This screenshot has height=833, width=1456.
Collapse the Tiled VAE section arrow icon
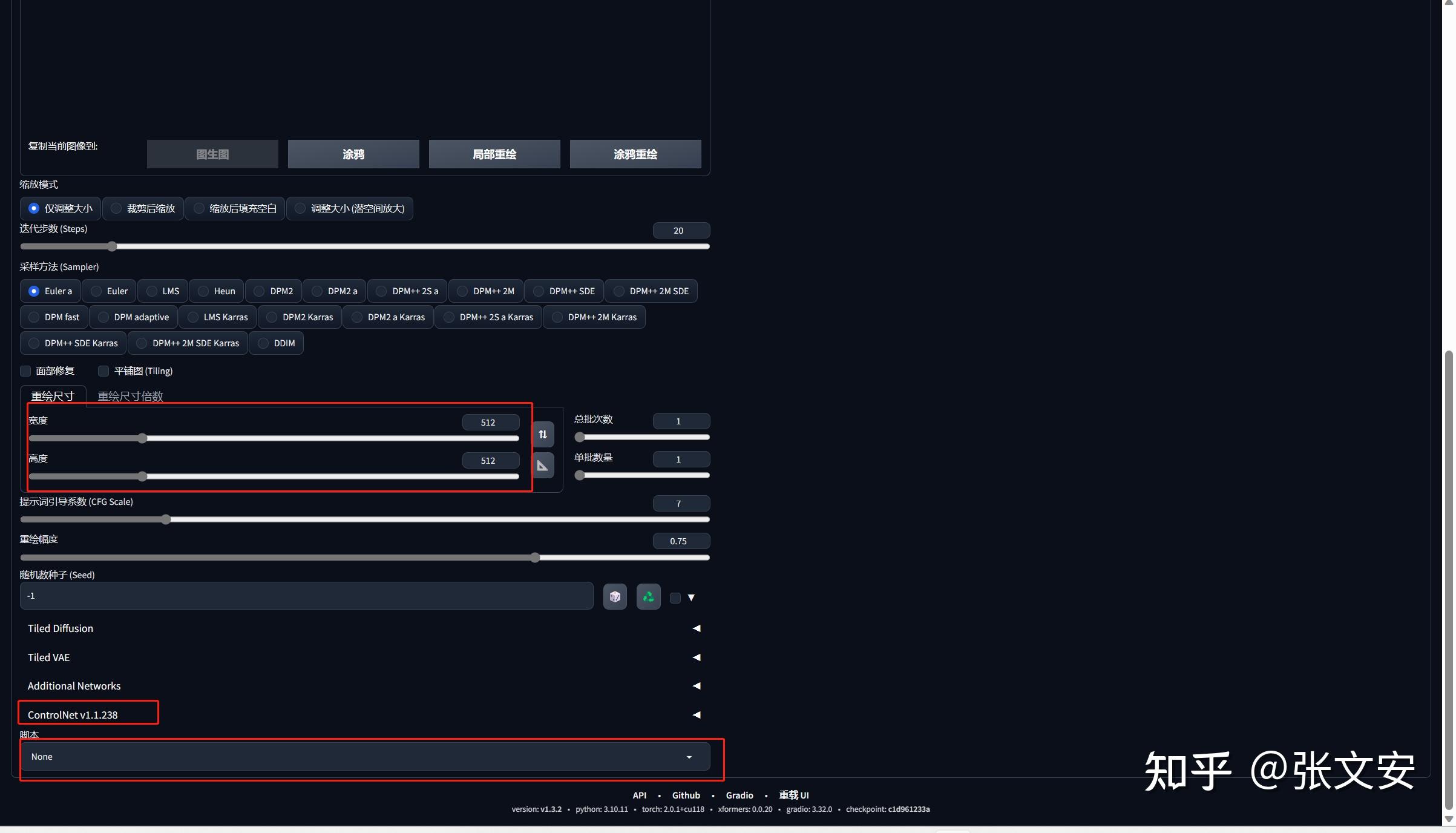tap(696, 657)
